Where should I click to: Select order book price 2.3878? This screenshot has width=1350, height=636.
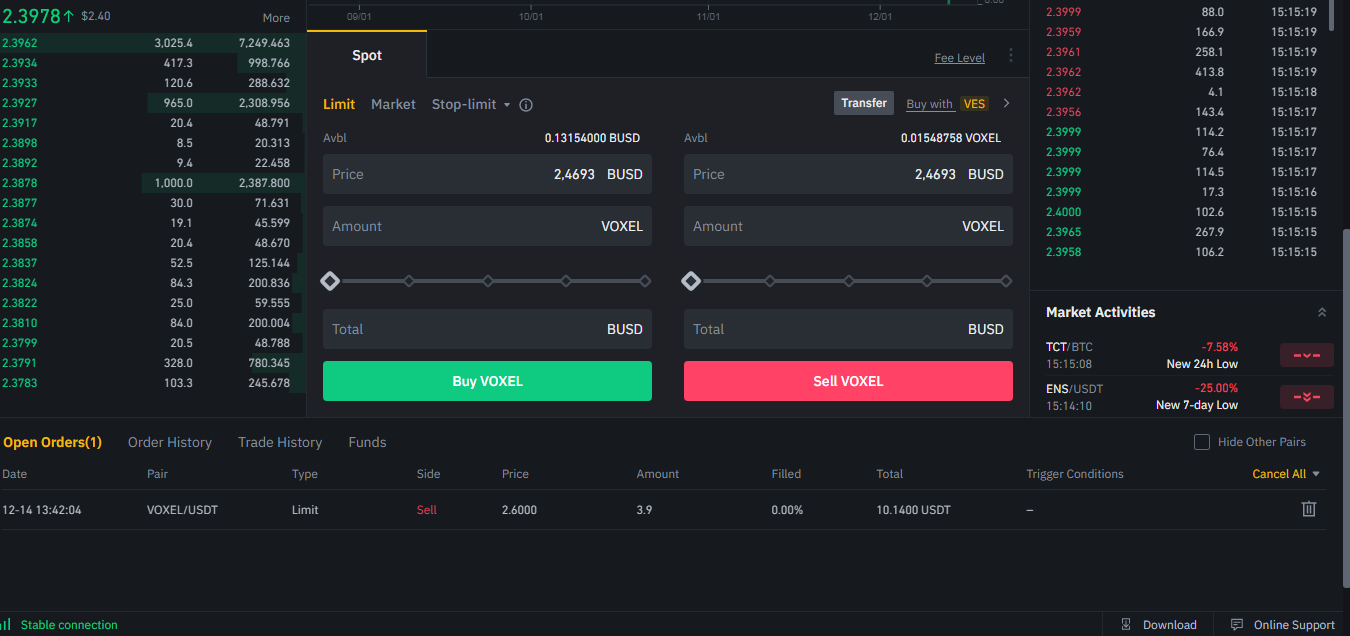(19, 183)
